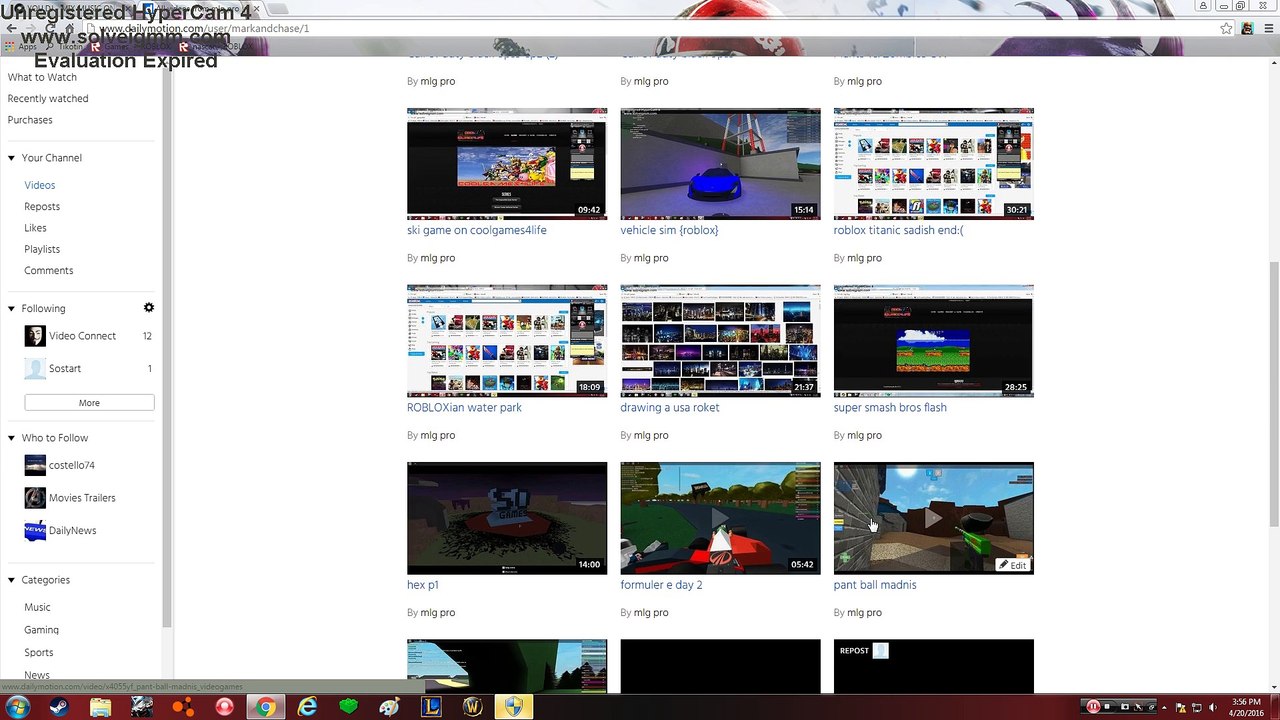Screen dimensions: 1280x720
Task: Launch Paint from the taskbar
Action: [x=390, y=707]
